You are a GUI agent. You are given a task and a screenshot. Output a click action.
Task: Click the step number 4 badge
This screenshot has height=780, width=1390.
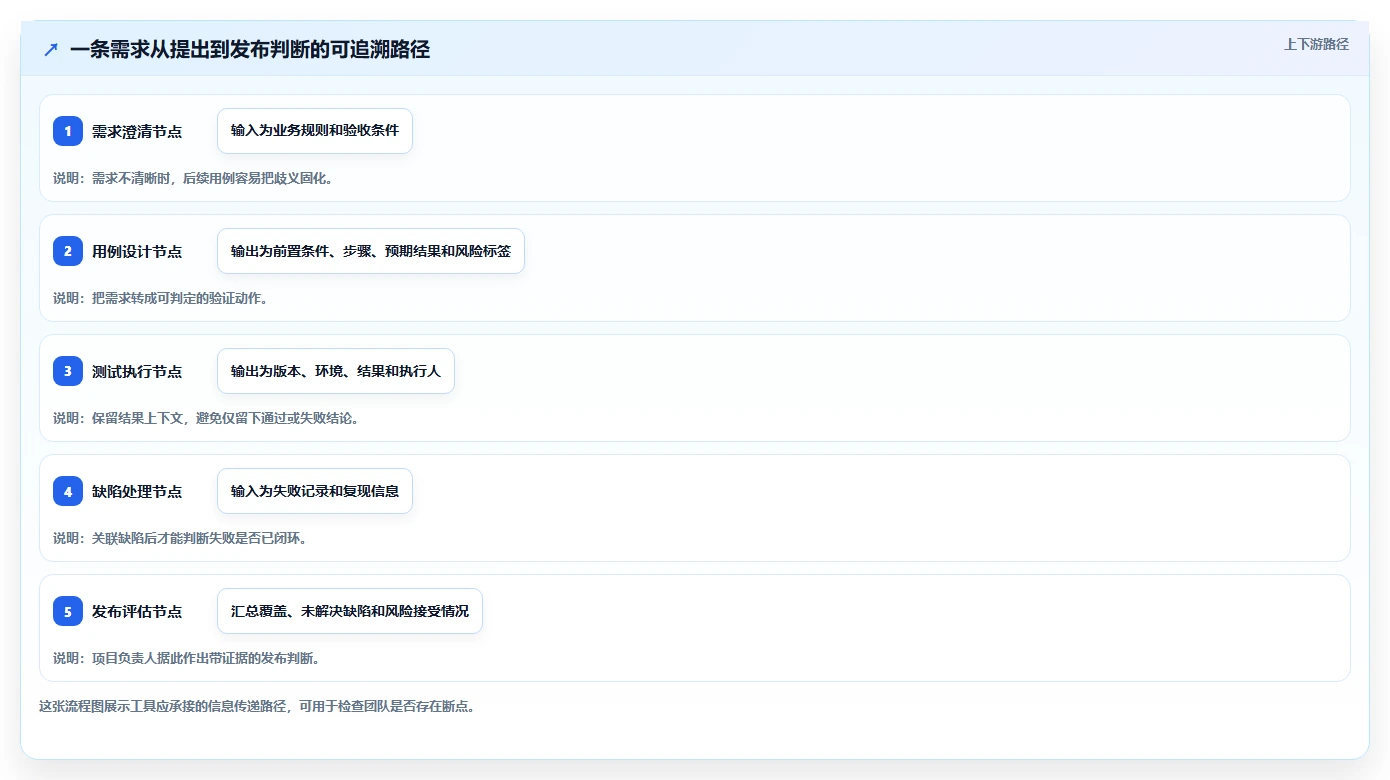point(68,491)
